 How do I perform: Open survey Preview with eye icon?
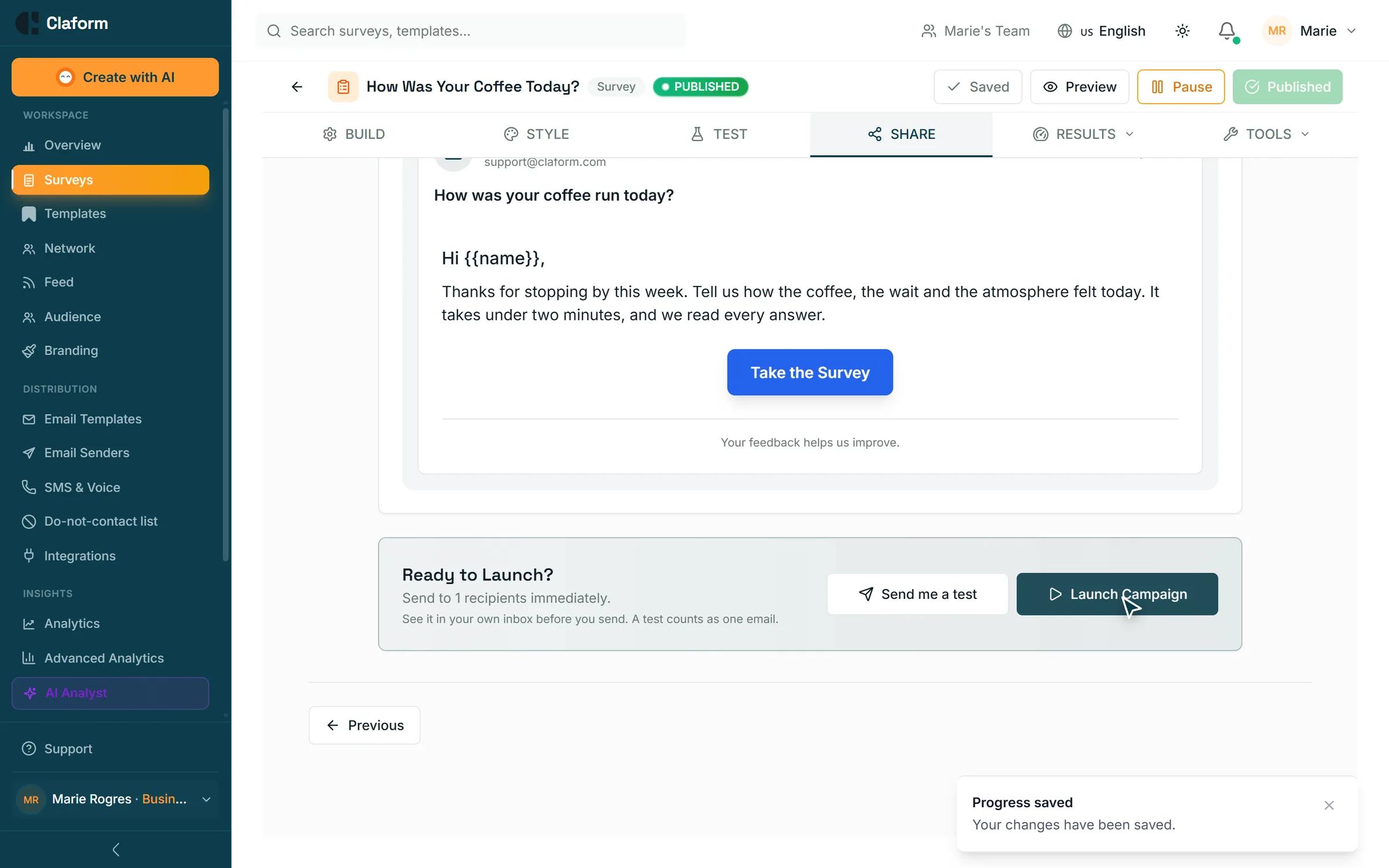[x=1079, y=87]
